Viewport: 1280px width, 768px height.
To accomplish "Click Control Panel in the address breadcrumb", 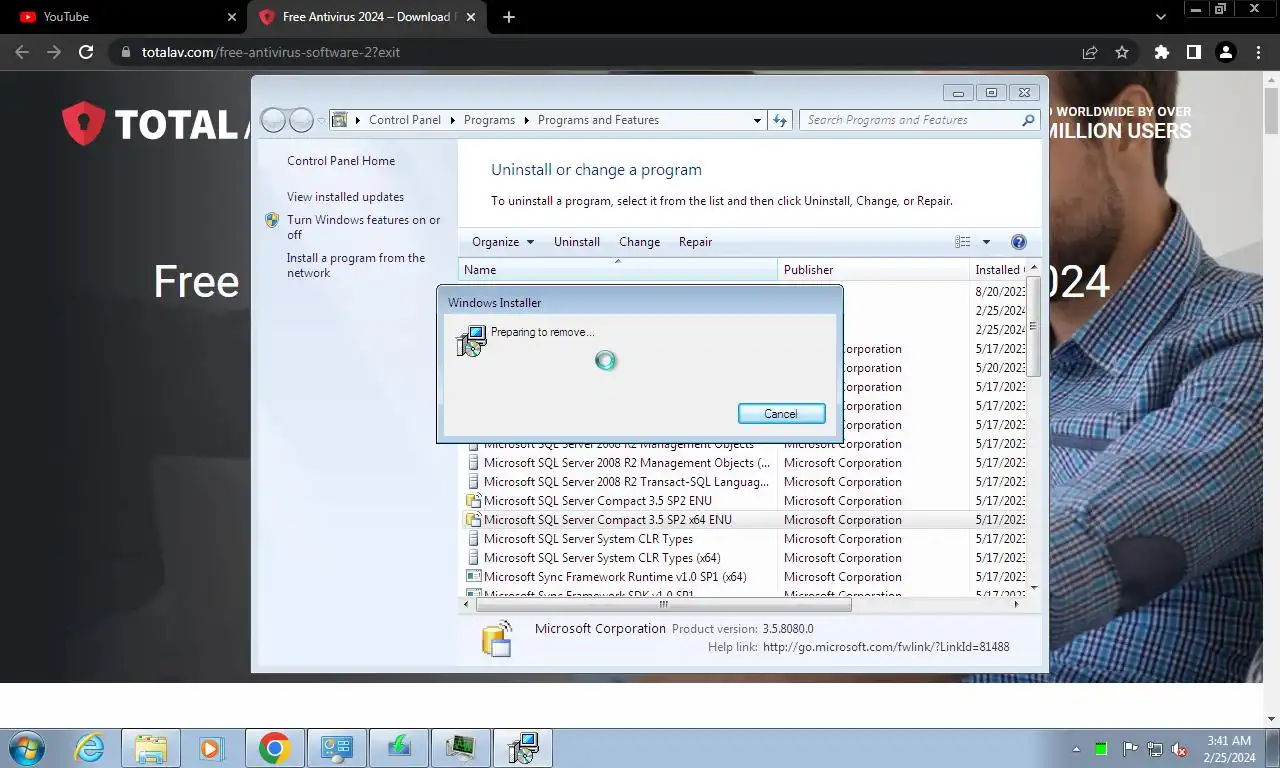I will tap(404, 120).
